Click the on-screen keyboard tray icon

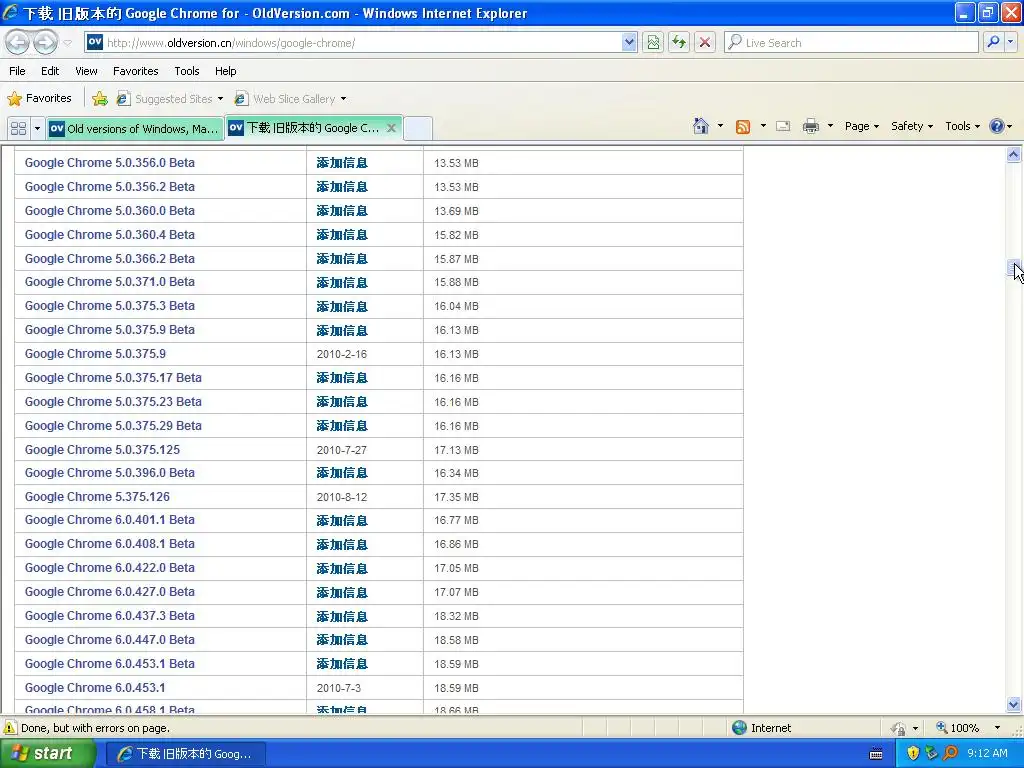[x=876, y=754]
